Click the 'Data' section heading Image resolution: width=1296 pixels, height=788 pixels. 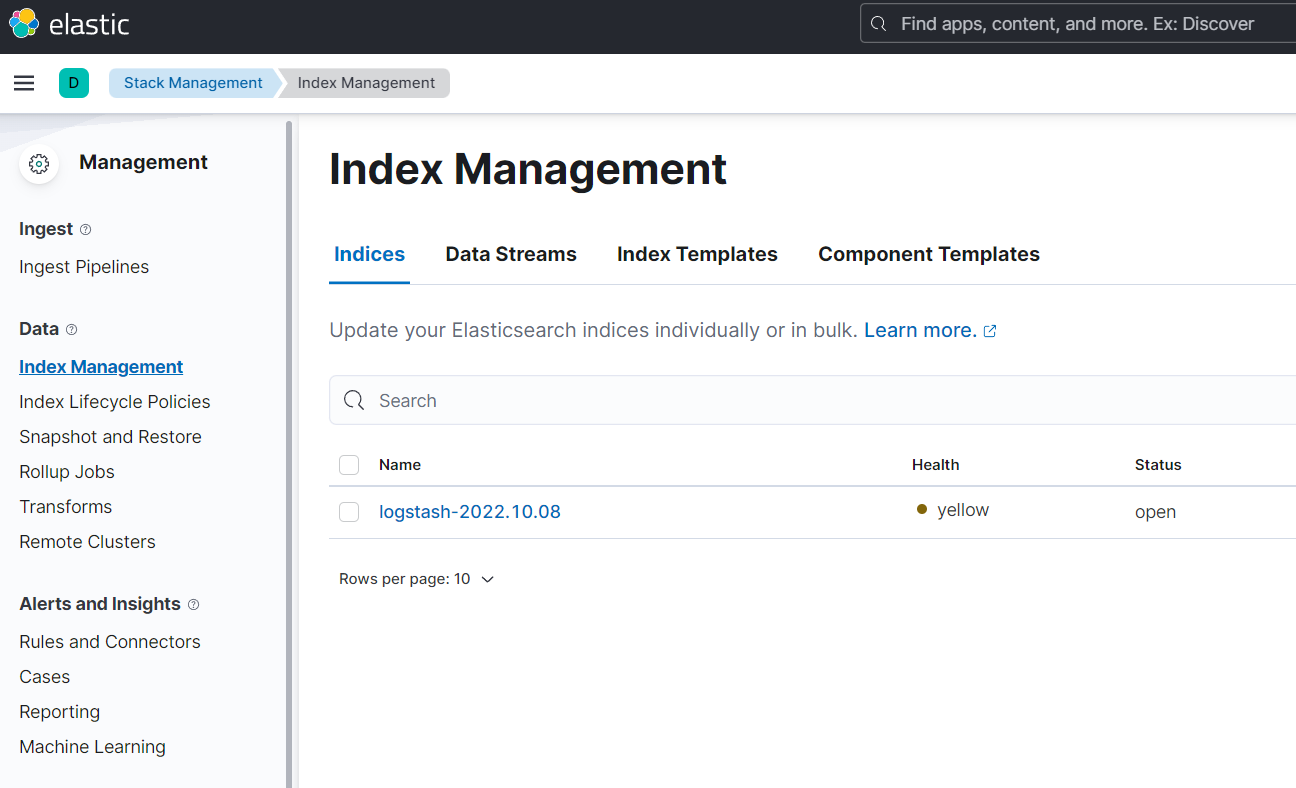[39, 329]
